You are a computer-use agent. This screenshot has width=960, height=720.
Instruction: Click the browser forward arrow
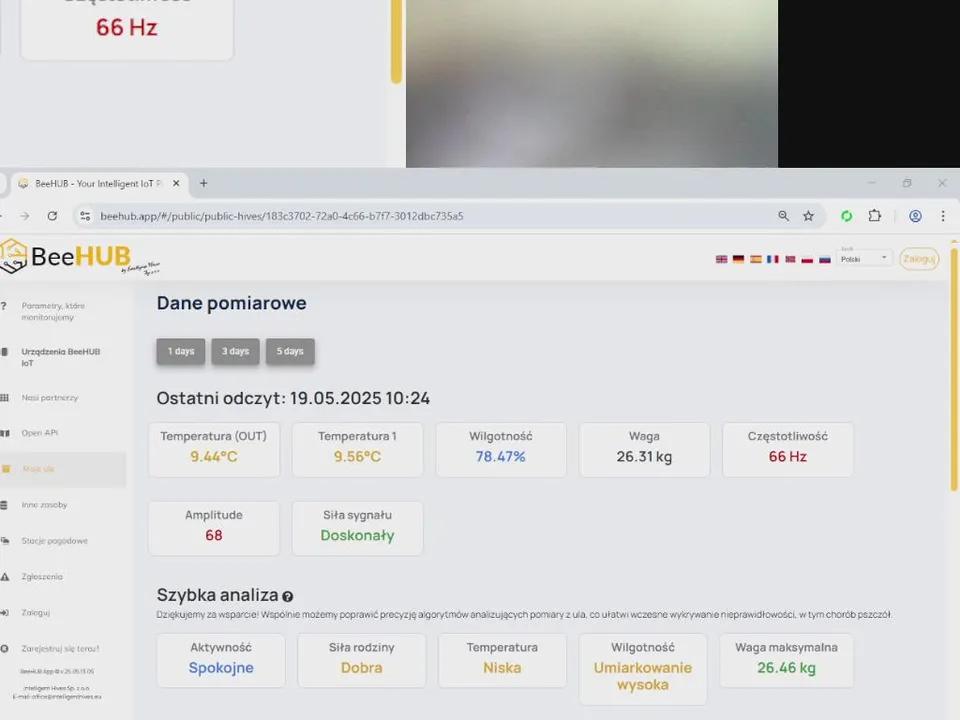click(x=24, y=216)
